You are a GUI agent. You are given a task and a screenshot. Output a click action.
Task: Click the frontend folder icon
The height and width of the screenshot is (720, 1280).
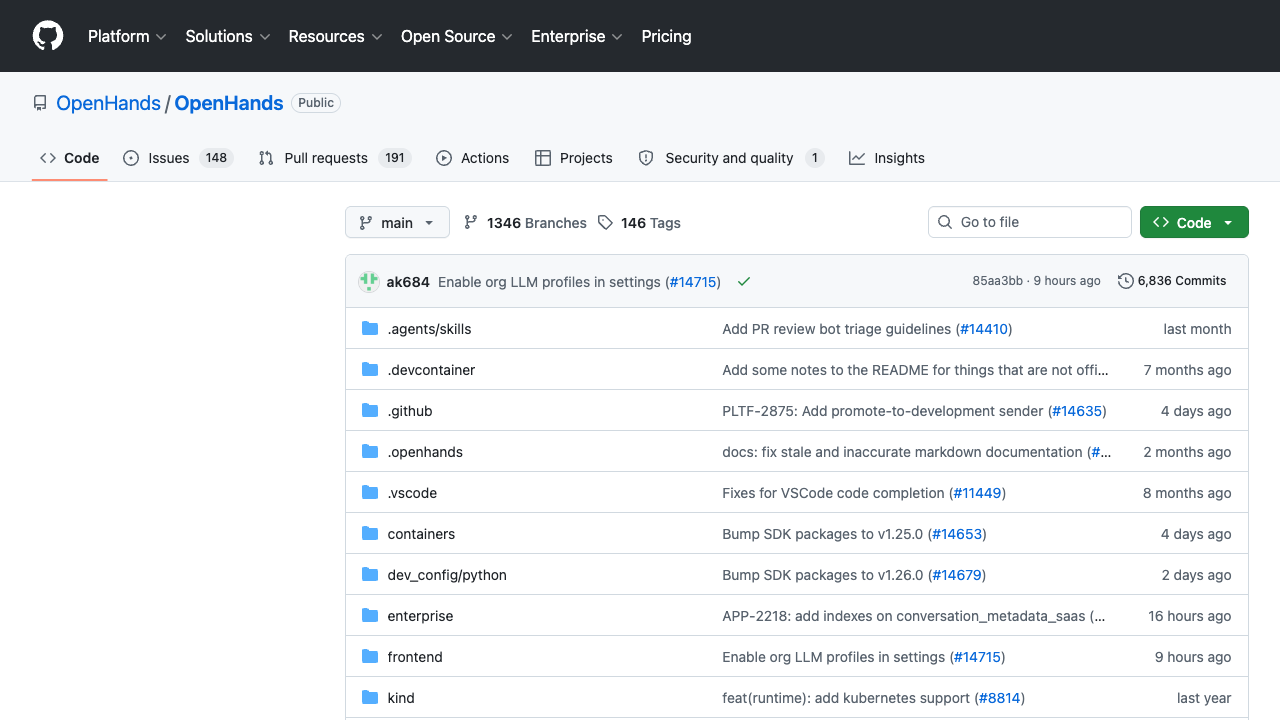point(370,657)
